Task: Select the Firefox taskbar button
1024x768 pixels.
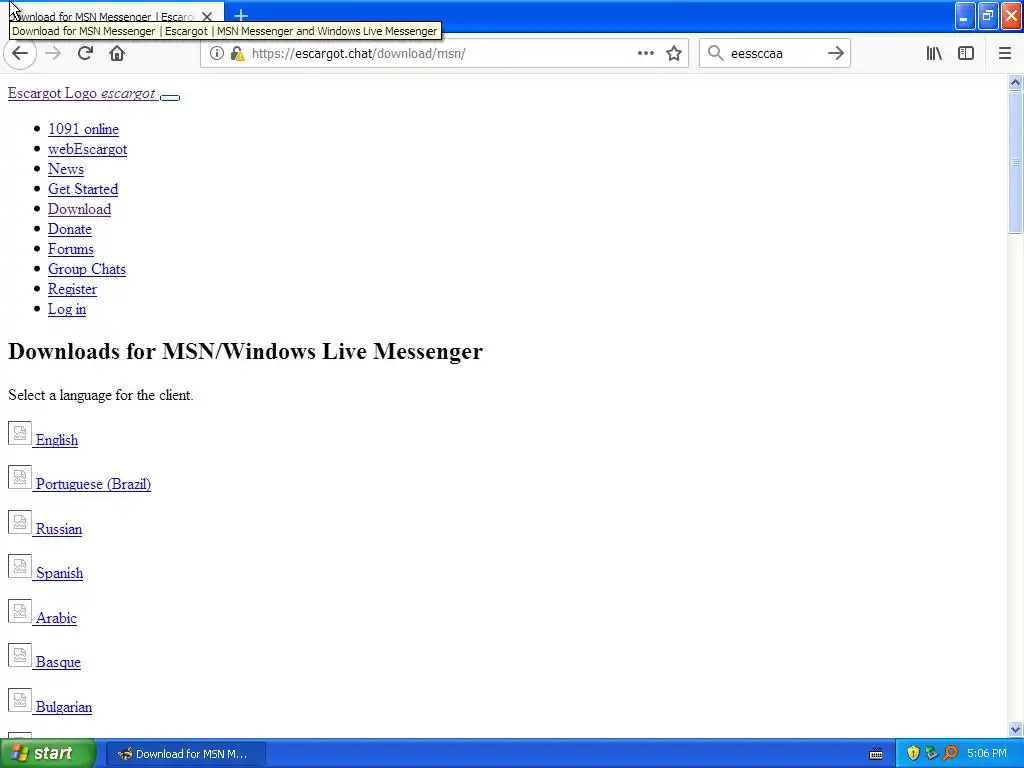Action: [185, 754]
